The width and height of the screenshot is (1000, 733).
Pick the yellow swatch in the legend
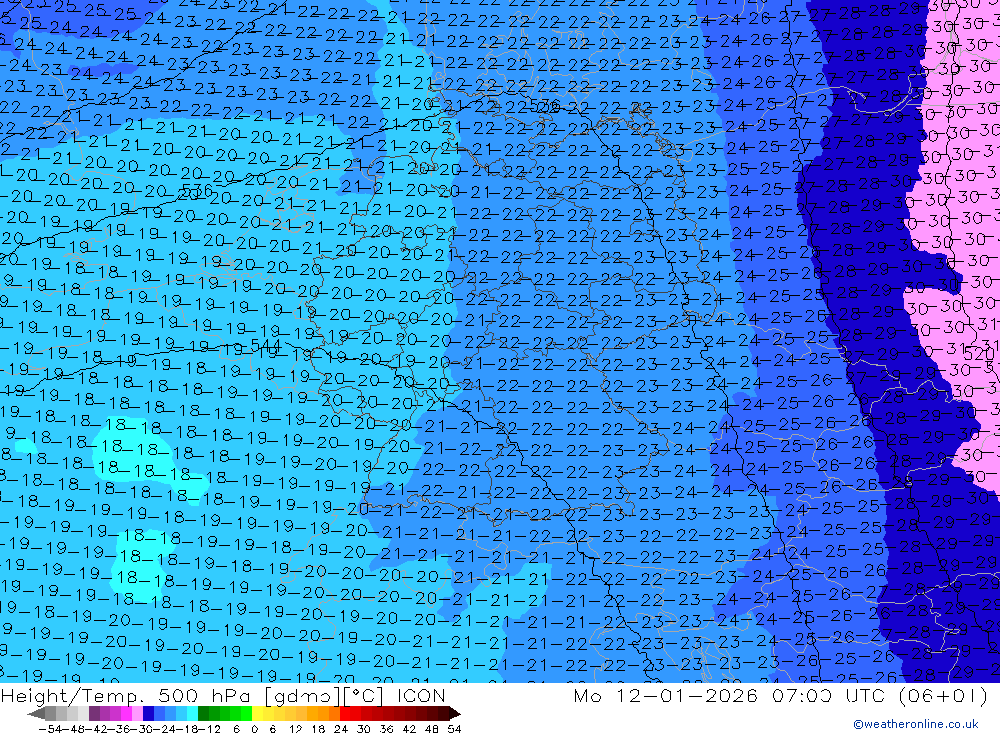tap(258, 713)
